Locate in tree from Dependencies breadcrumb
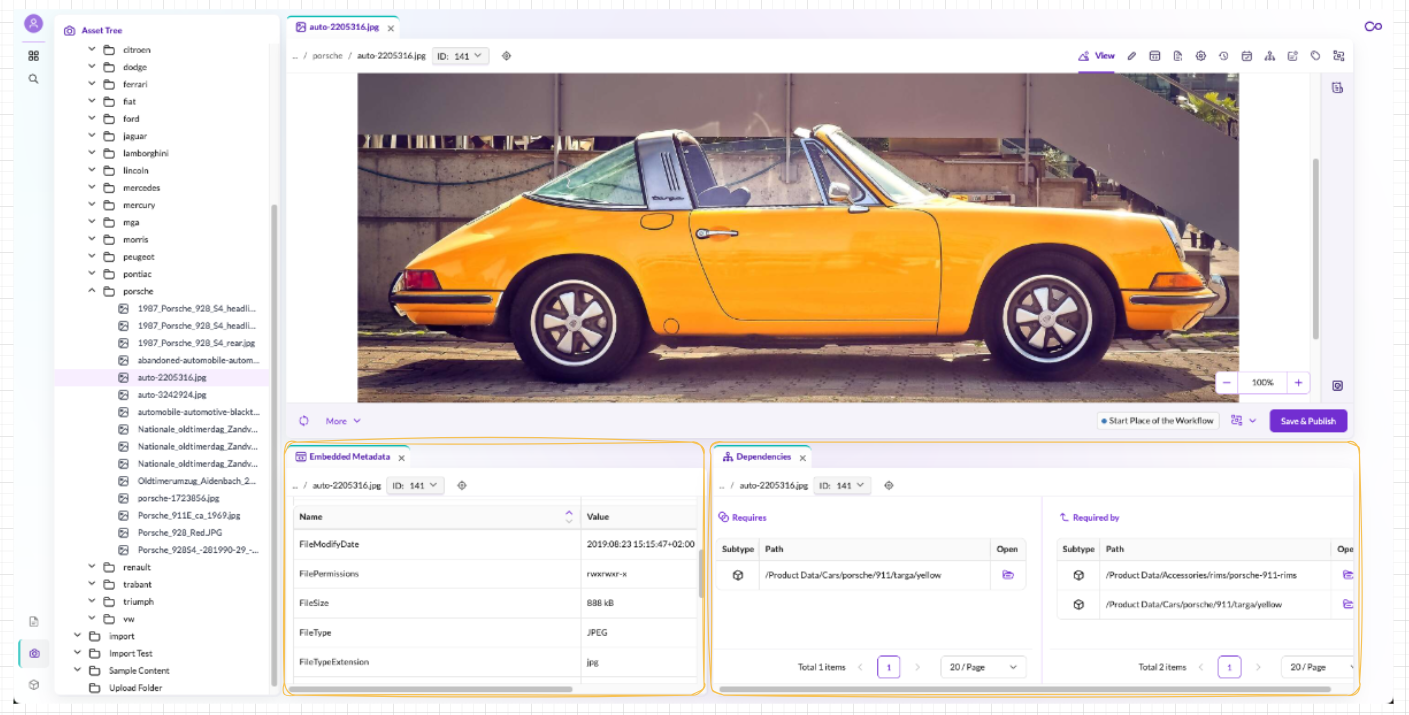The height and width of the screenshot is (715, 1409). pyautogui.click(x=888, y=485)
